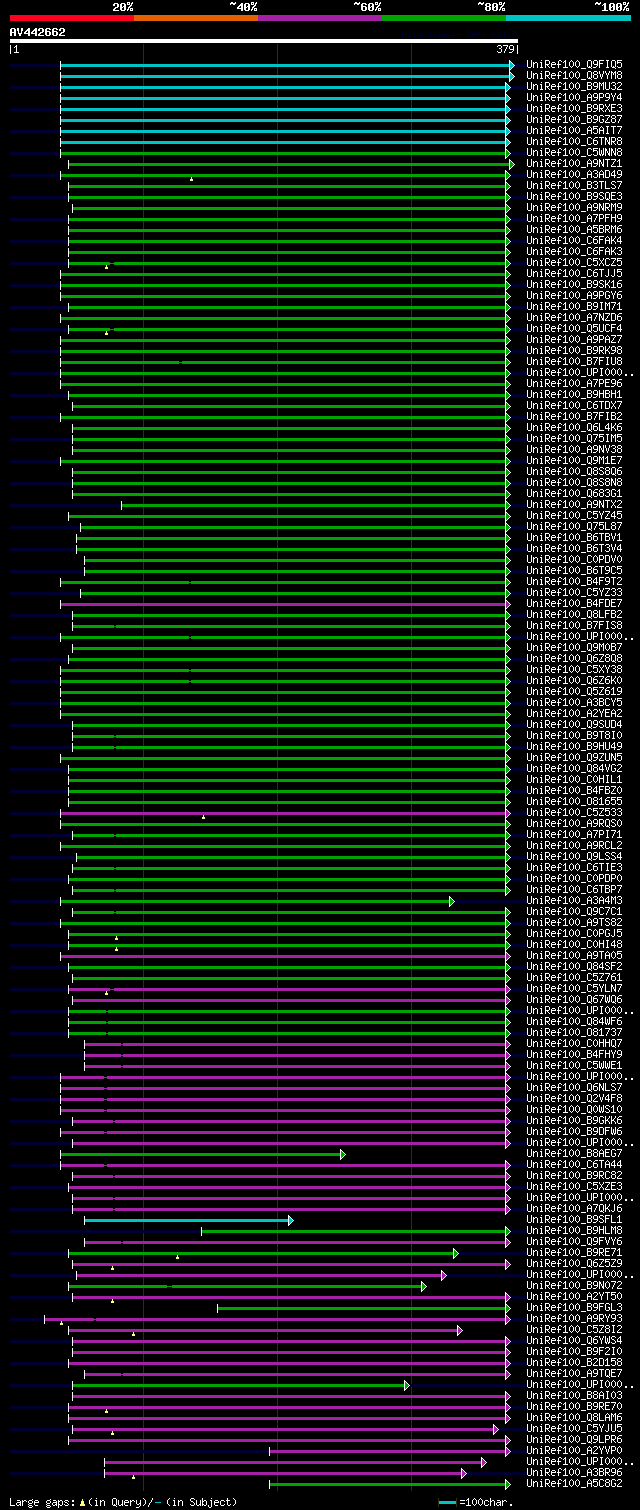This screenshot has height=1510, width=640.
Task: Click label UniRef100_B4FDE7
Action: (574, 603)
